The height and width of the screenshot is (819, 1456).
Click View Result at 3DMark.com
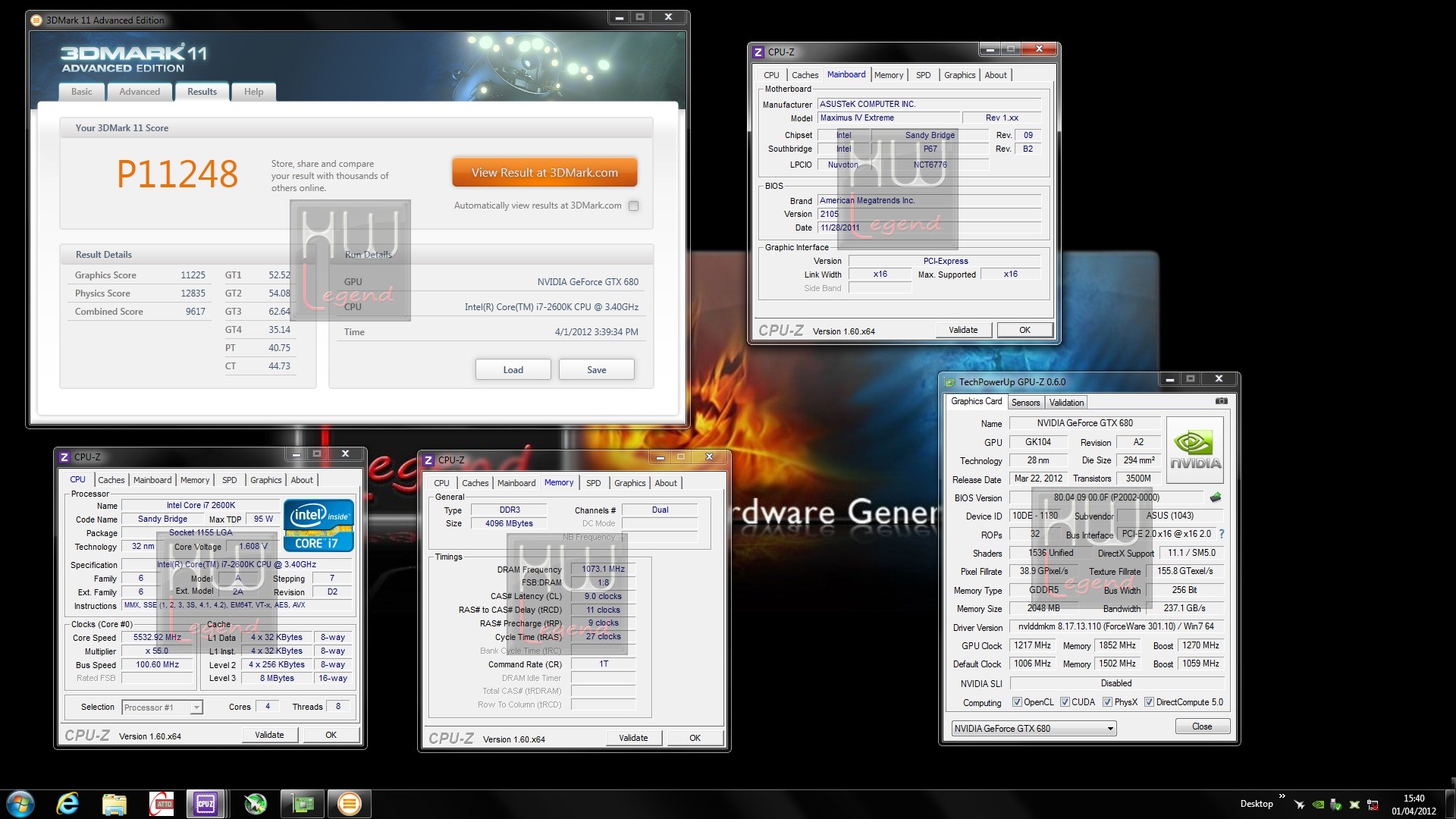(x=544, y=173)
